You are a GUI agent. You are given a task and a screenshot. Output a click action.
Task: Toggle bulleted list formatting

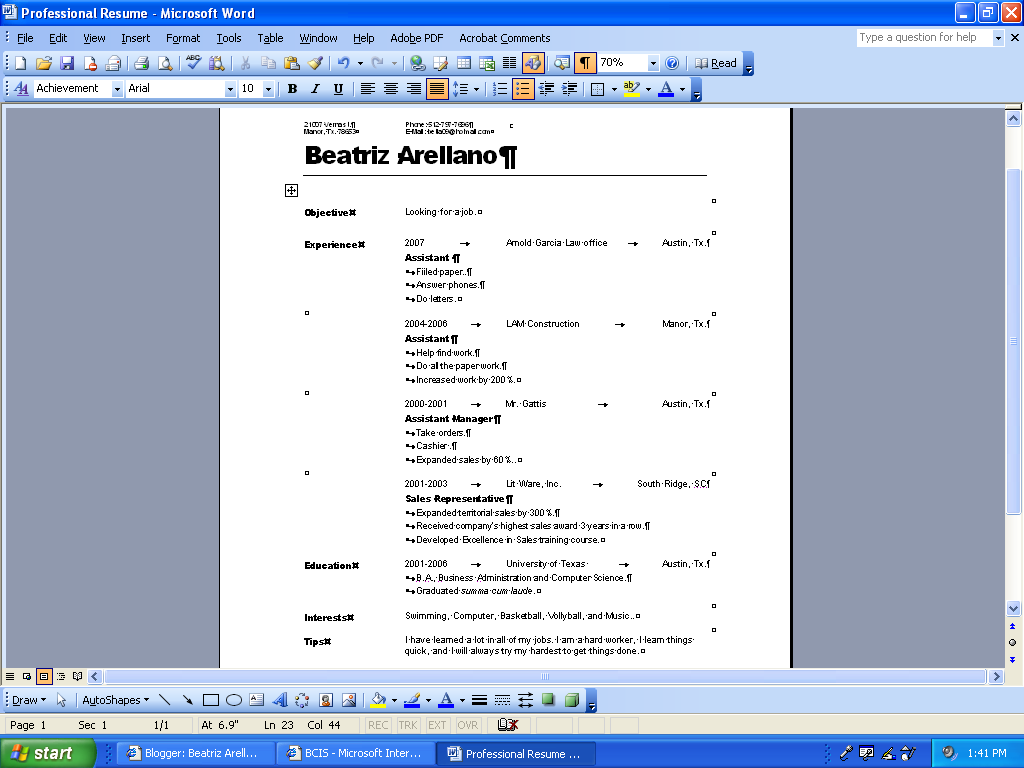523,89
